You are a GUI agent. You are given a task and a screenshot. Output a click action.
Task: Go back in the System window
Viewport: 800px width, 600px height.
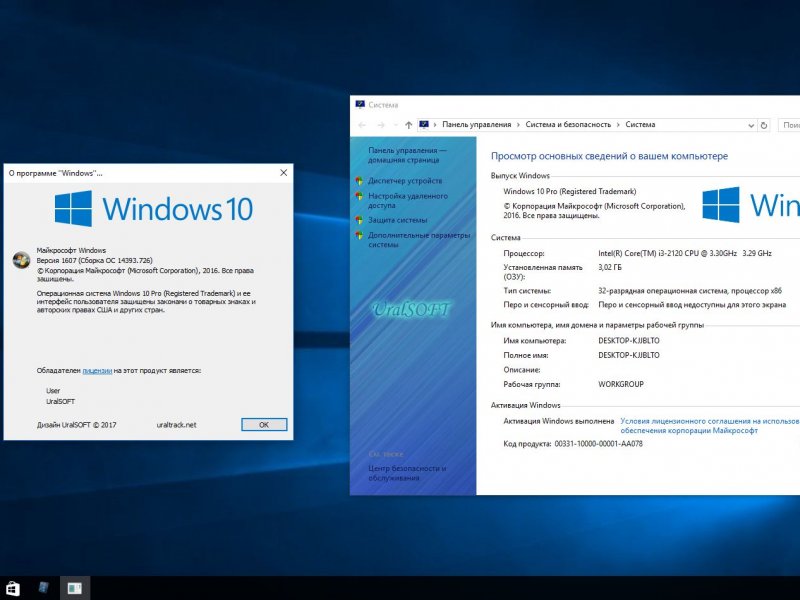pyautogui.click(x=362, y=125)
